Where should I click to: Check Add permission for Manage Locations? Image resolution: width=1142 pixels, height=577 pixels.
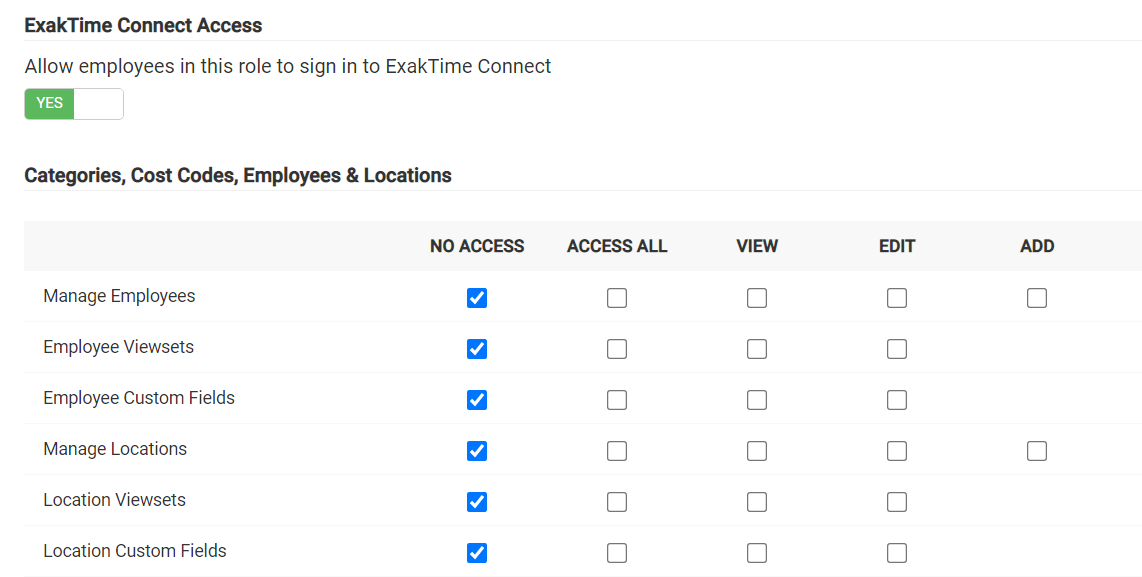point(1037,451)
